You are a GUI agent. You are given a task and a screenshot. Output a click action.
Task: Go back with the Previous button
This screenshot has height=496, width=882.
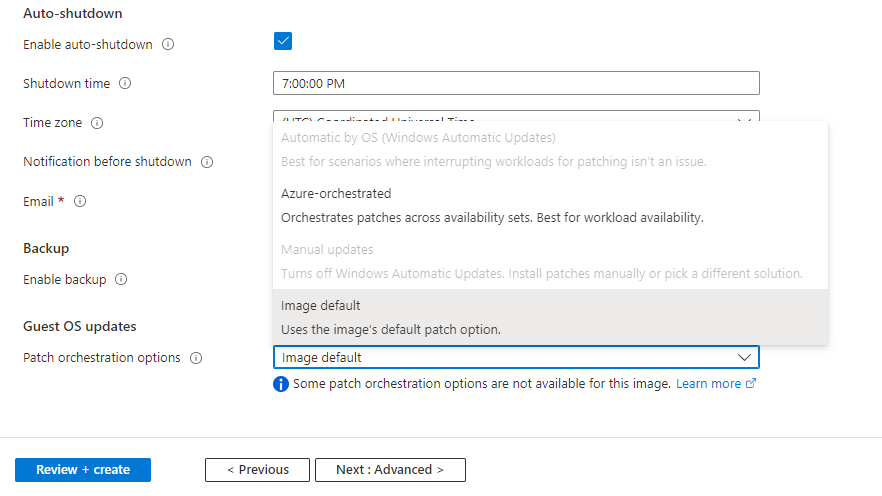pyautogui.click(x=257, y=470)
